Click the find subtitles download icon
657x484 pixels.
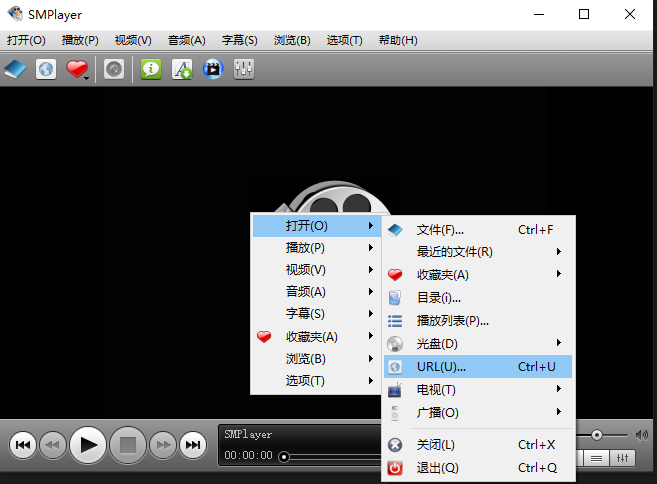click(182, 69)
